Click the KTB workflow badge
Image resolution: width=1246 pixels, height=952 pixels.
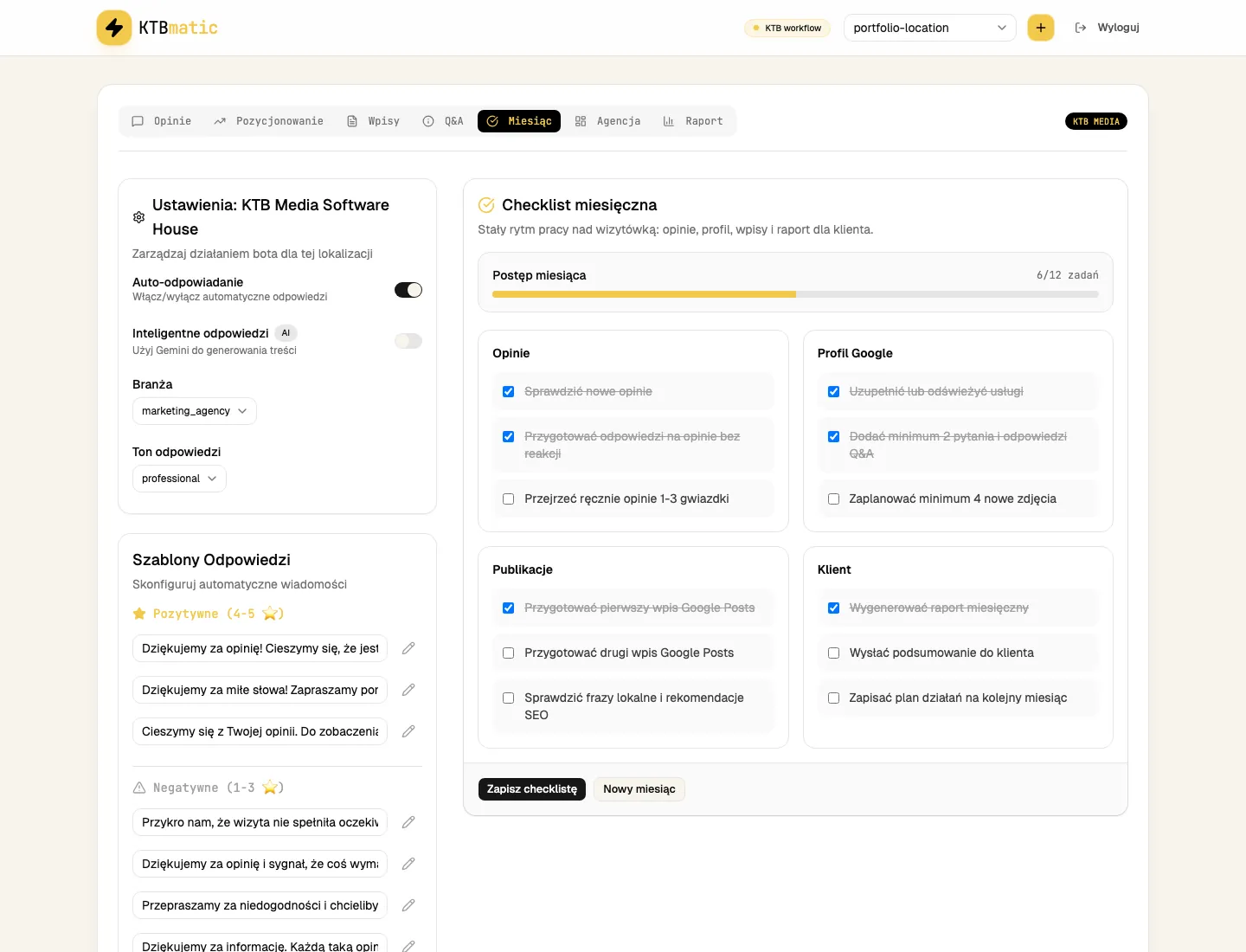point(787,28)
